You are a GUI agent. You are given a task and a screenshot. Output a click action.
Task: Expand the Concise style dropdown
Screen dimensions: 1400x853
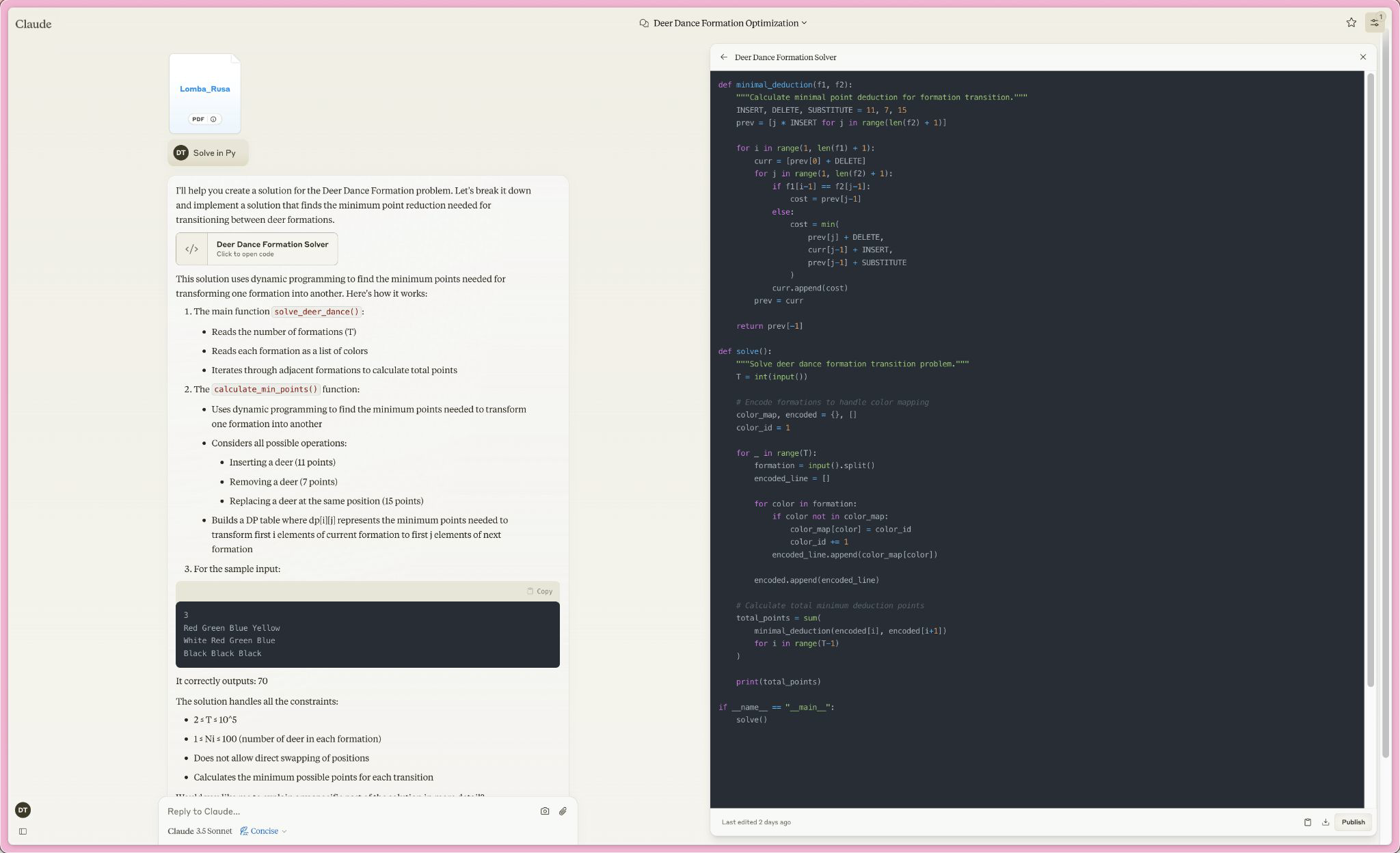point(264,831)
